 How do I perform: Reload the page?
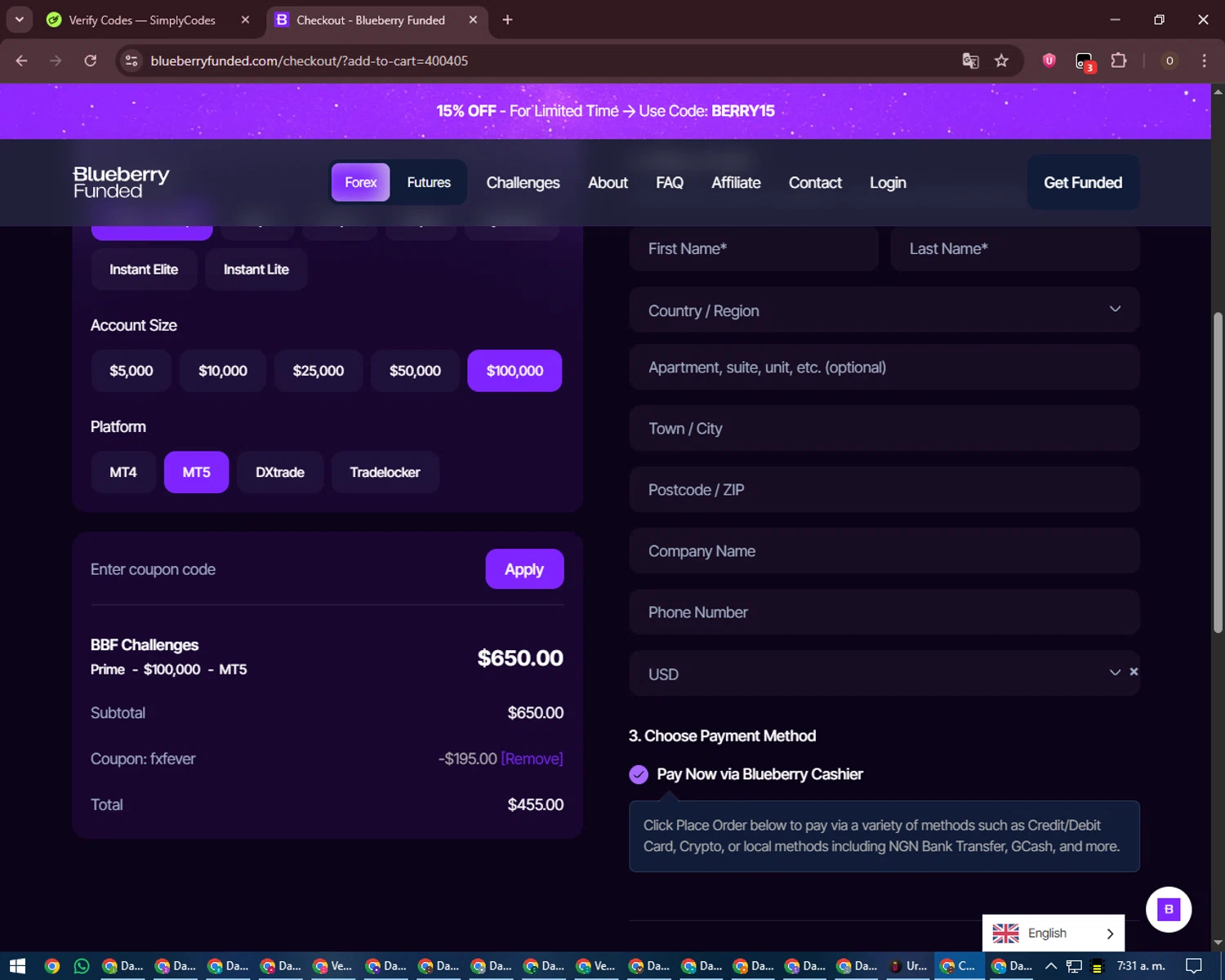(91, 60)
